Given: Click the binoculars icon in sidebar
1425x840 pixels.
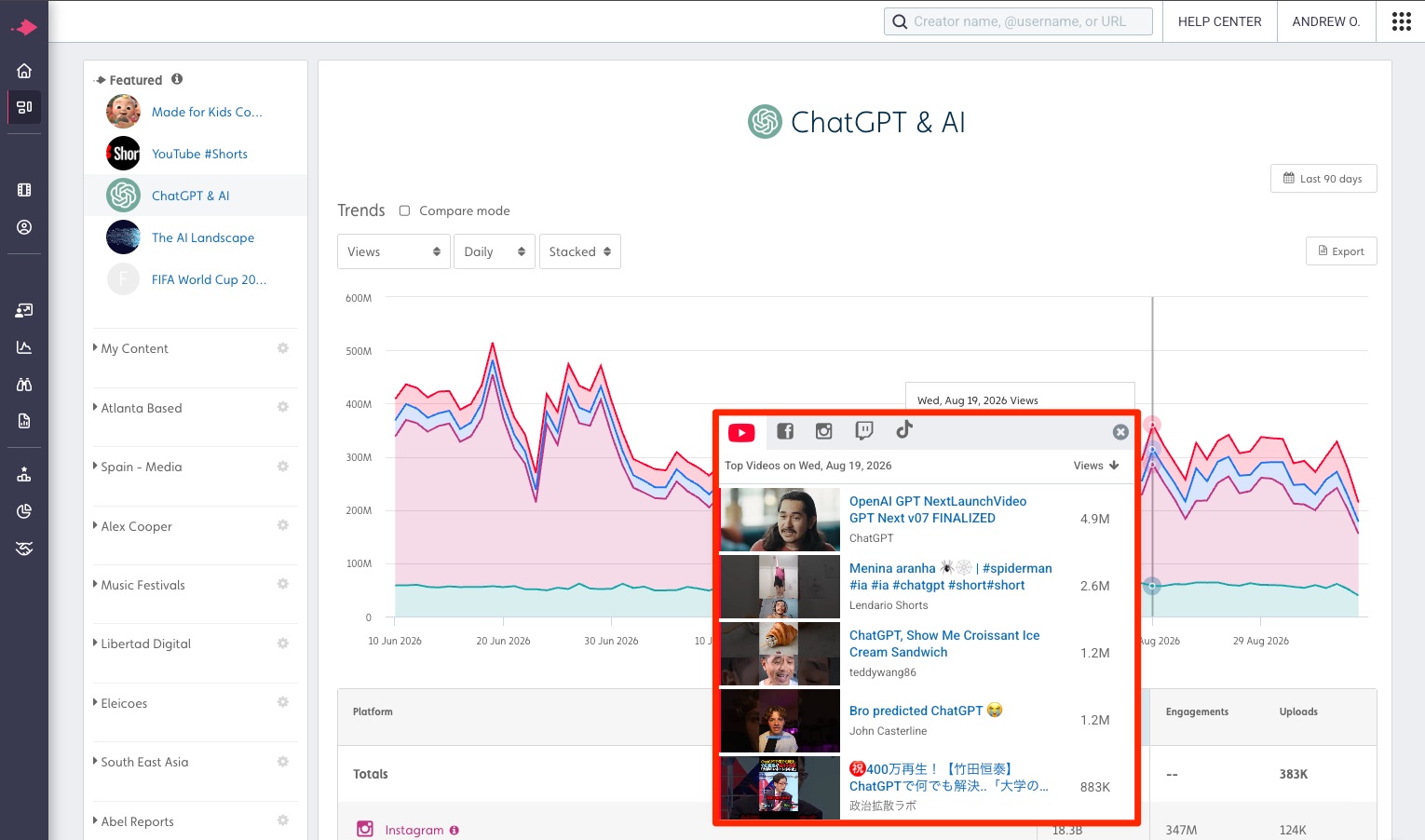Looking at the screenshot, I should pos(24,385).
